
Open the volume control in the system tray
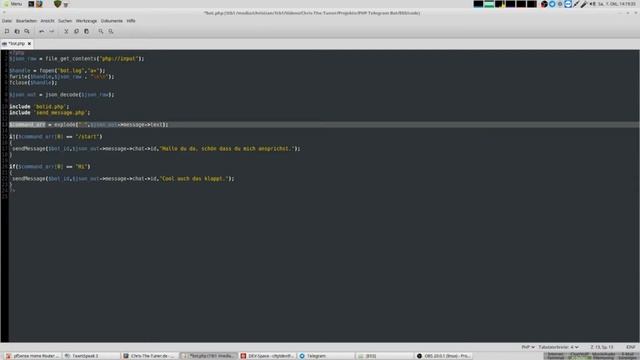pyautogui.click(x=592, y=4)
